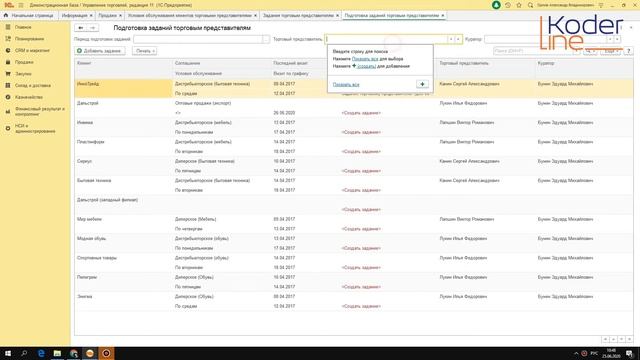Click the standalone Показать все link beside plus button
This screenshot has height=360, width=640.
click(346, 84)
